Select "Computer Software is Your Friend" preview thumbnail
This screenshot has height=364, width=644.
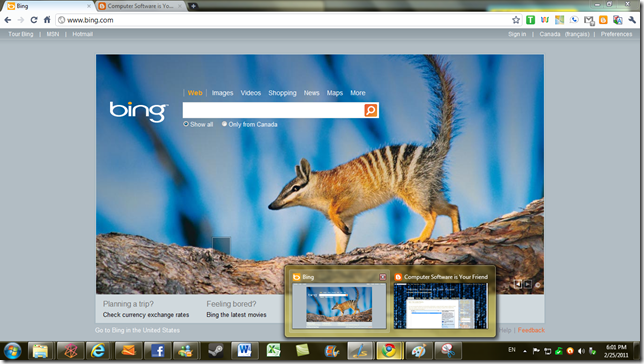point(441,306)
